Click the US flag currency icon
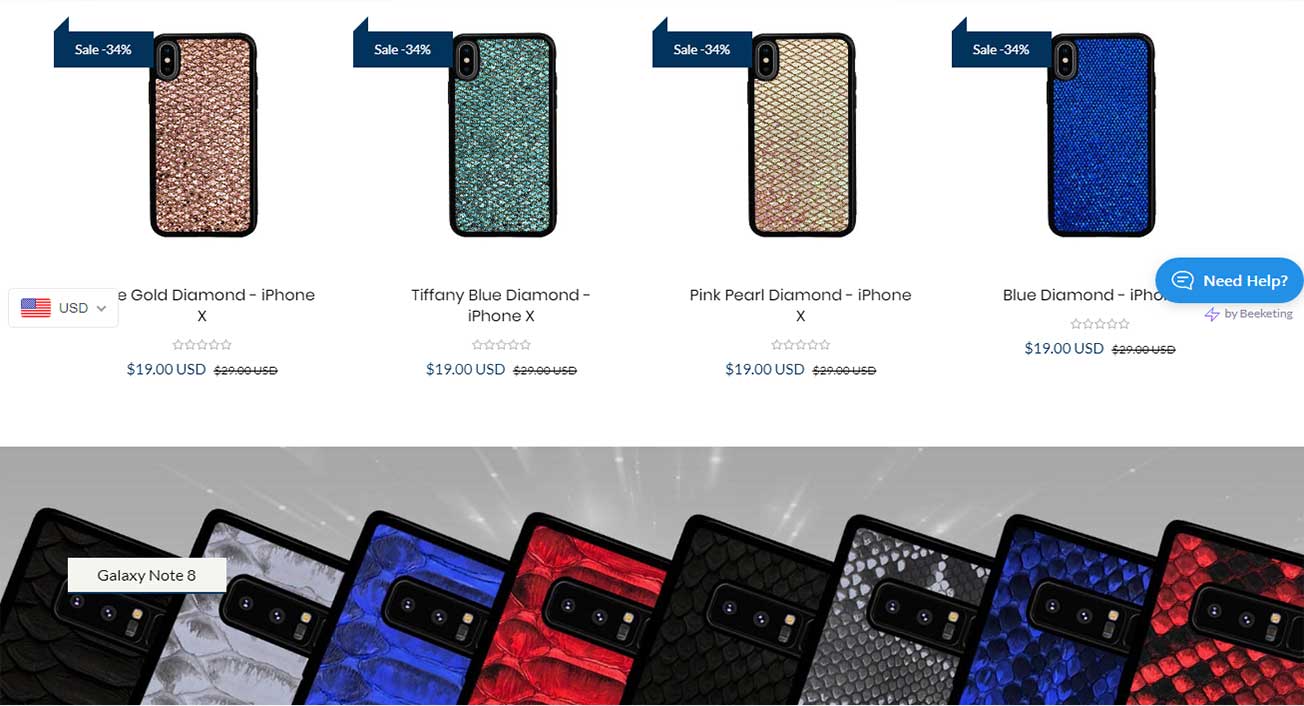This screenshot has height=706, width=1304. pyautogui.click(x=36, y=308)
